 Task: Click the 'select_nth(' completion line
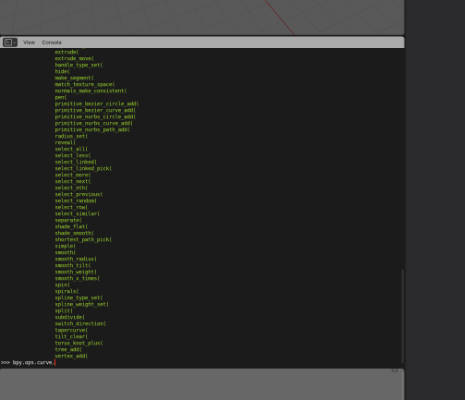pyautogui.click(x=71, y=188)
